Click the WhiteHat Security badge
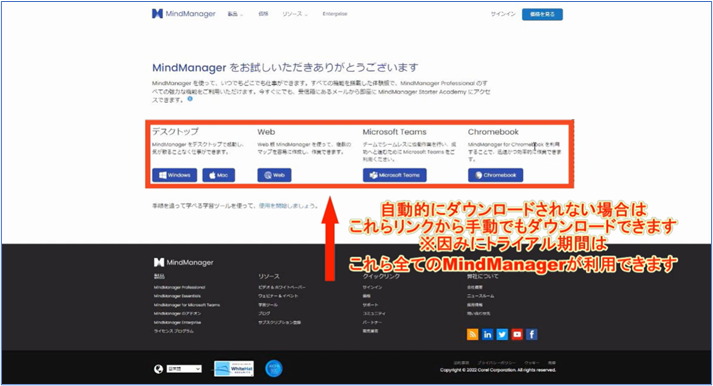713x386 pixels. click(x=234, y=368)
